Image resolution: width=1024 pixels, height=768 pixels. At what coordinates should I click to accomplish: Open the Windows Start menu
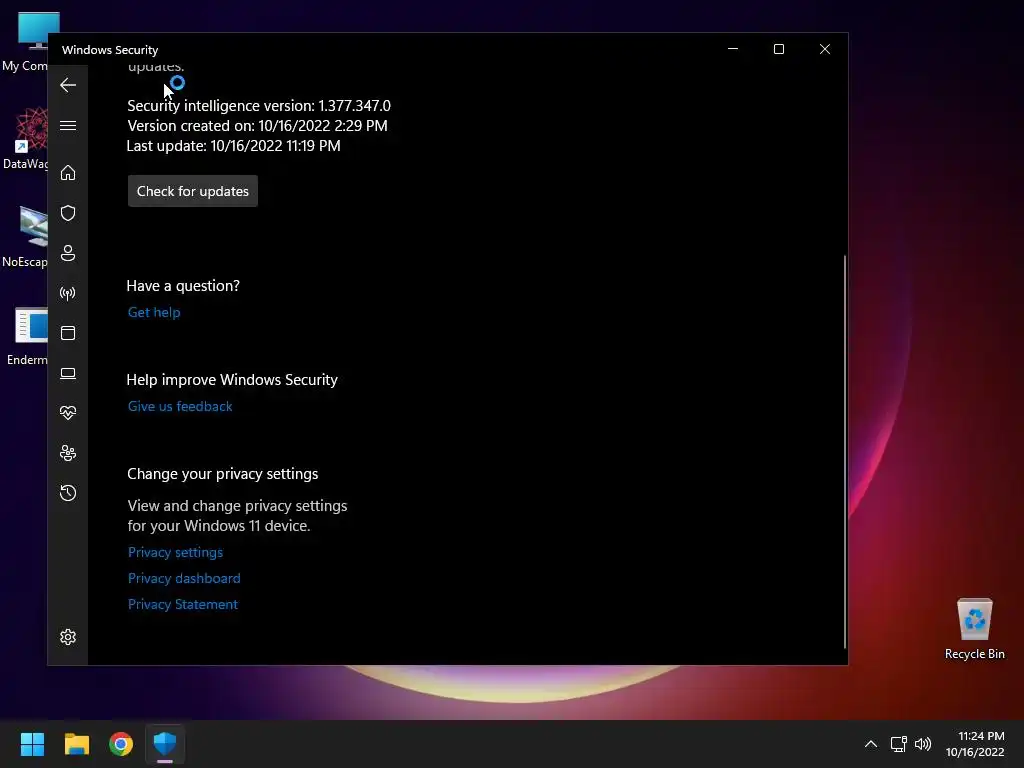pyautogui.click(x=32, y=744)
